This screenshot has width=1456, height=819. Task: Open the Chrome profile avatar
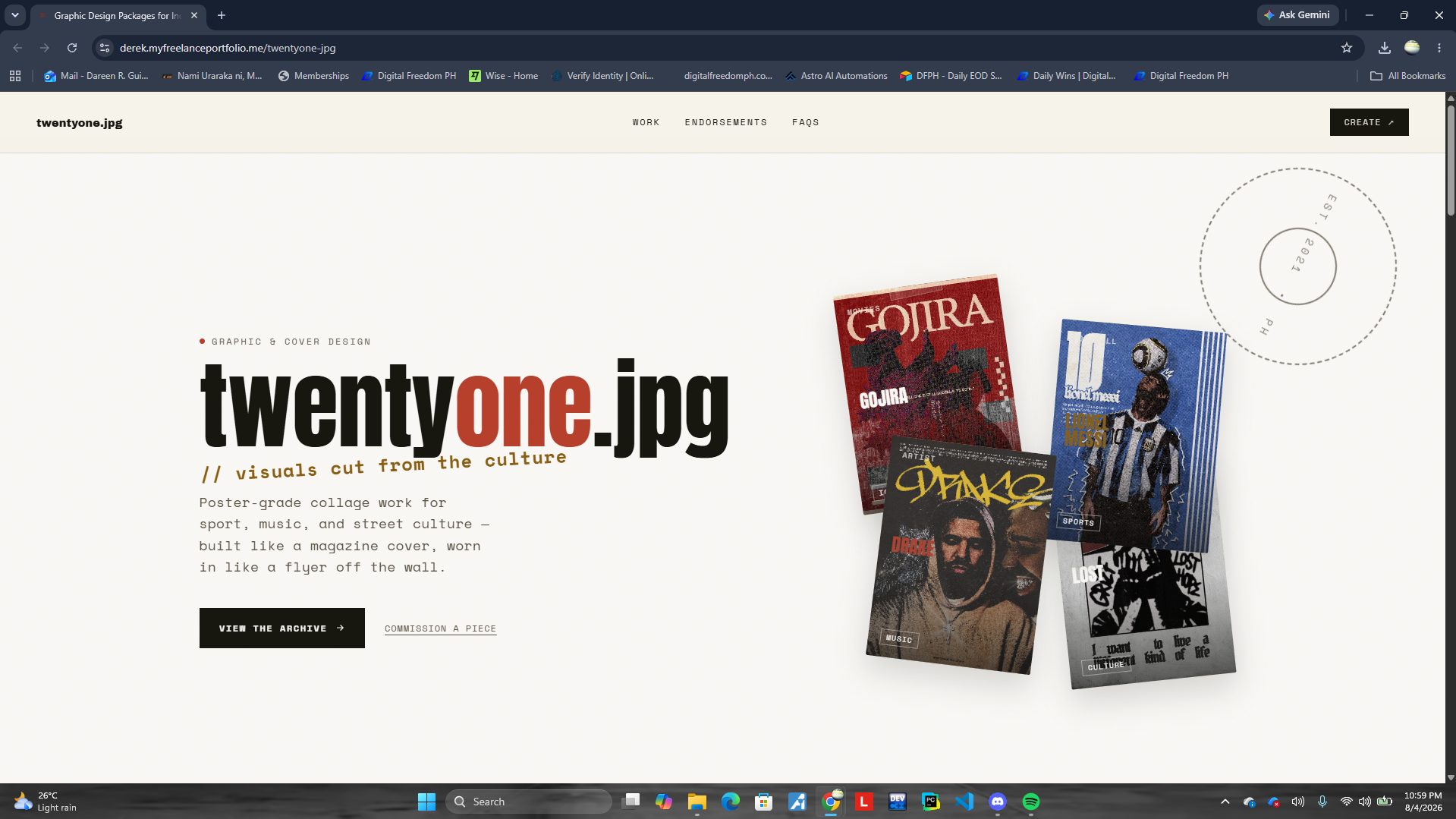click(1412, 48)
